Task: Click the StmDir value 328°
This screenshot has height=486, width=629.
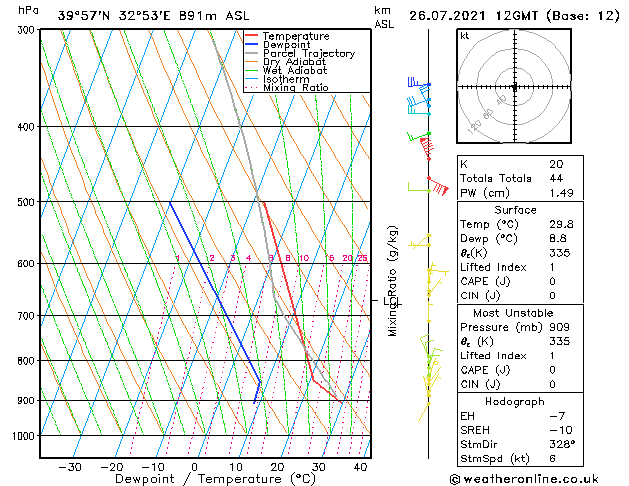Action: click(x=562, y=445)
